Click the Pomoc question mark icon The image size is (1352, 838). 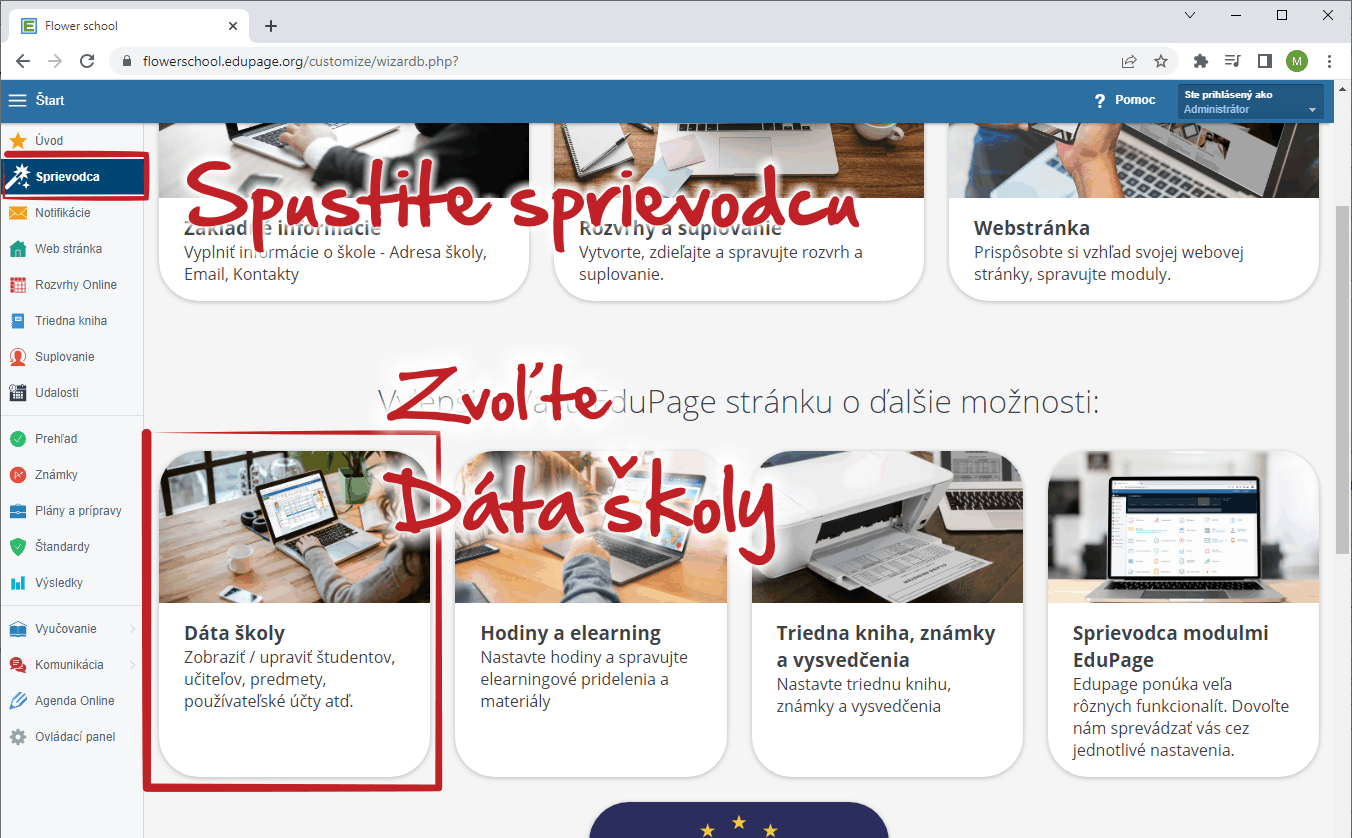tap(1100, 101)
